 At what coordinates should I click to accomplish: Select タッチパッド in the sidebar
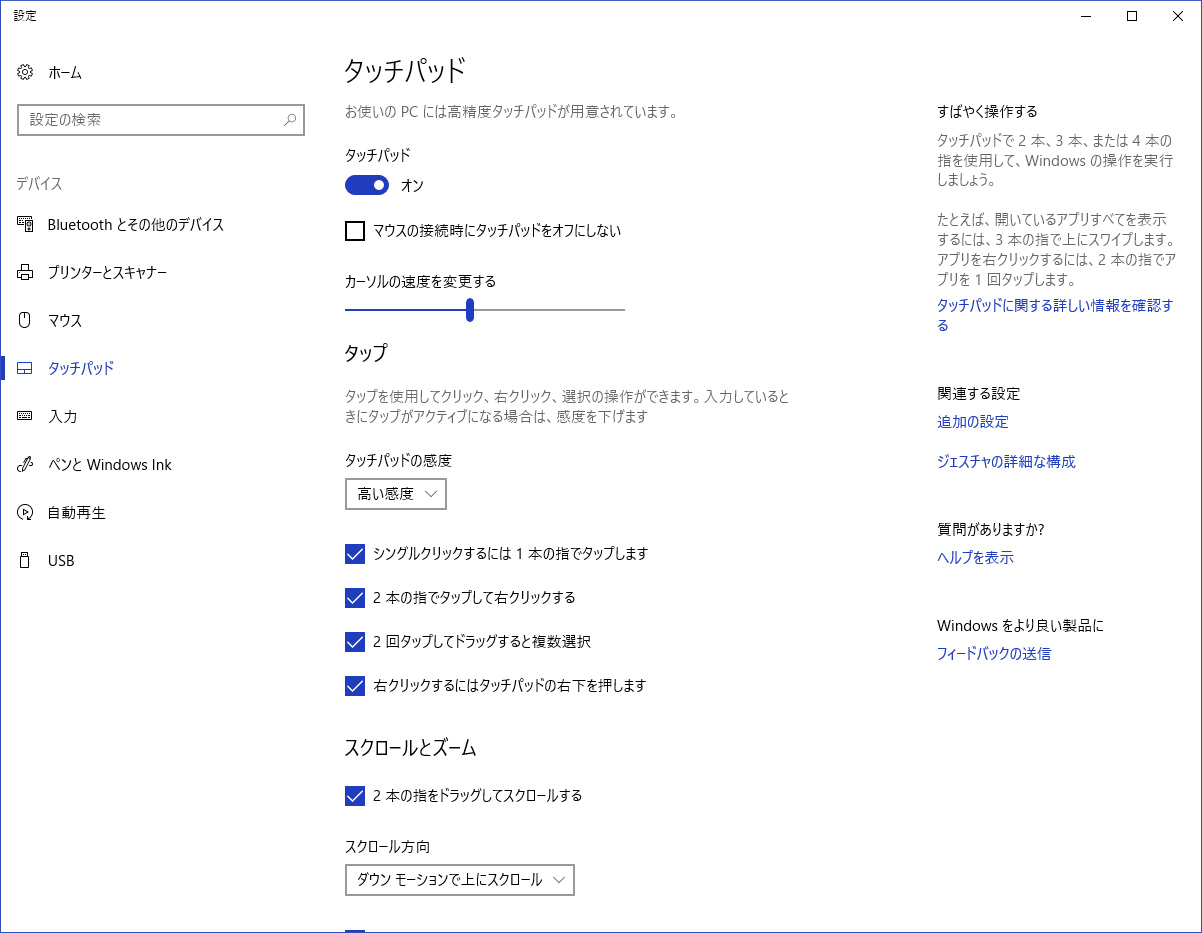(81, 369)
